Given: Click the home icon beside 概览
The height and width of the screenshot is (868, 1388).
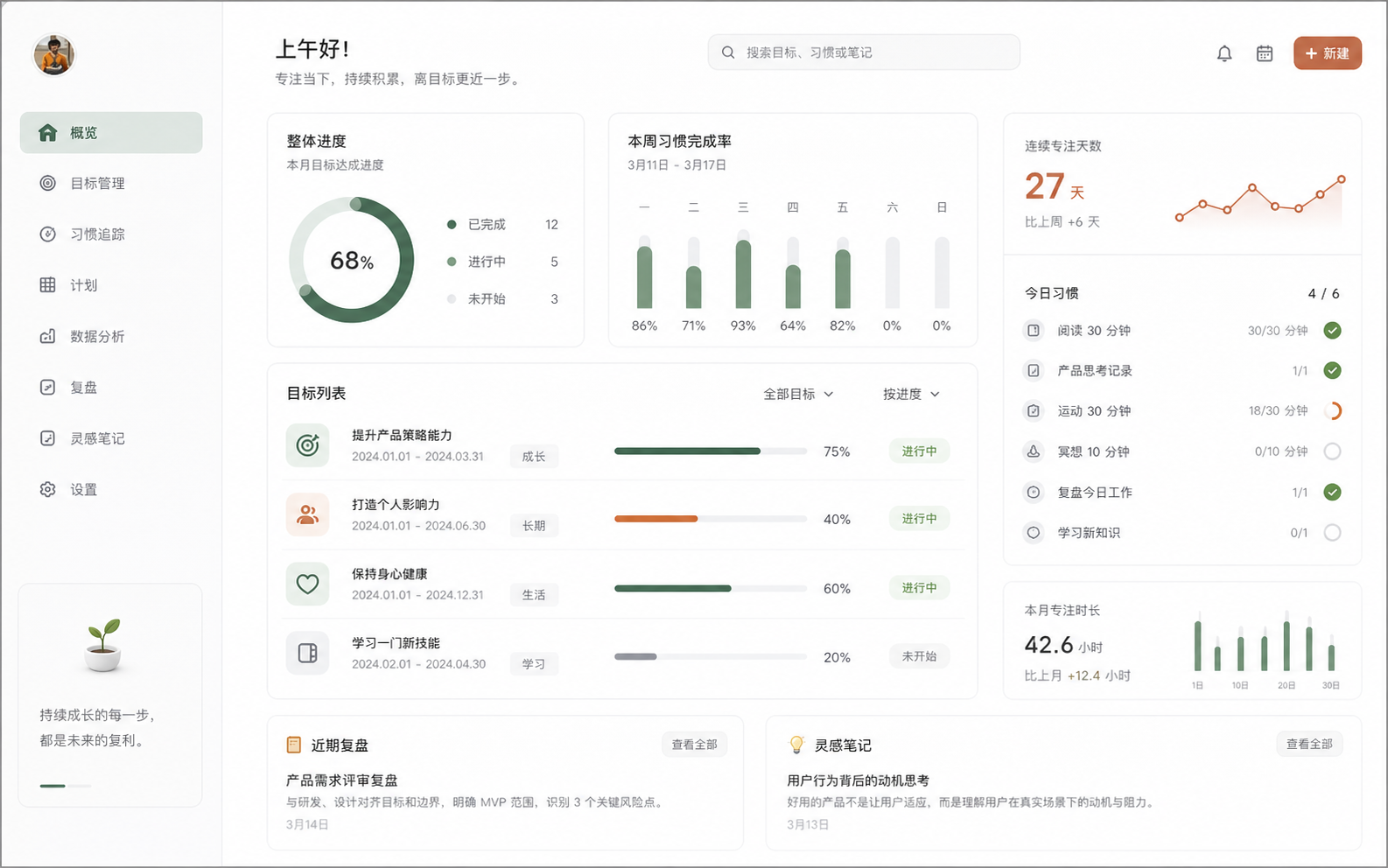Looking at the screenshot, I should click(x=47, y=132).
